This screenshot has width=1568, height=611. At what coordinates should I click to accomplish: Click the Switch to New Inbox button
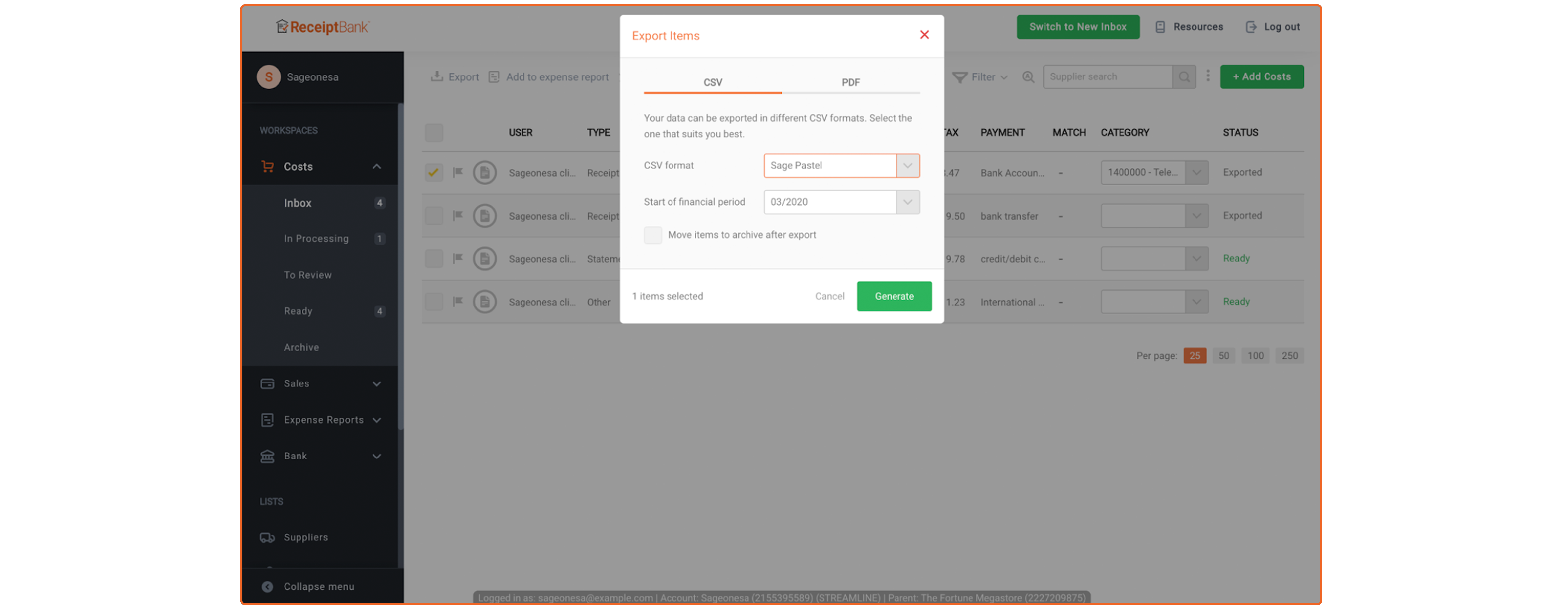[1077, 27]
